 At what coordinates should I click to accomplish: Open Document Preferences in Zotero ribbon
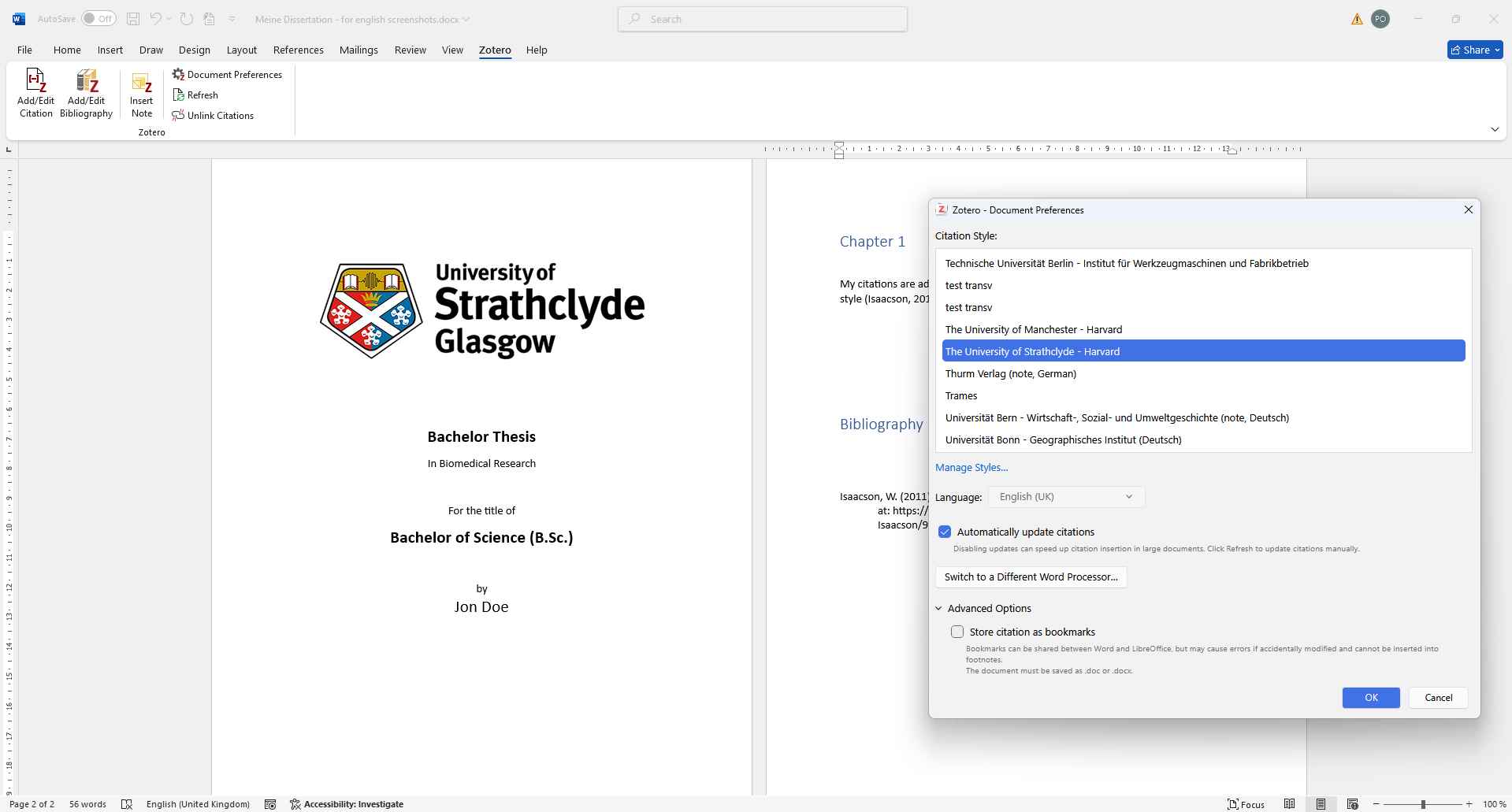pos(227,75)
